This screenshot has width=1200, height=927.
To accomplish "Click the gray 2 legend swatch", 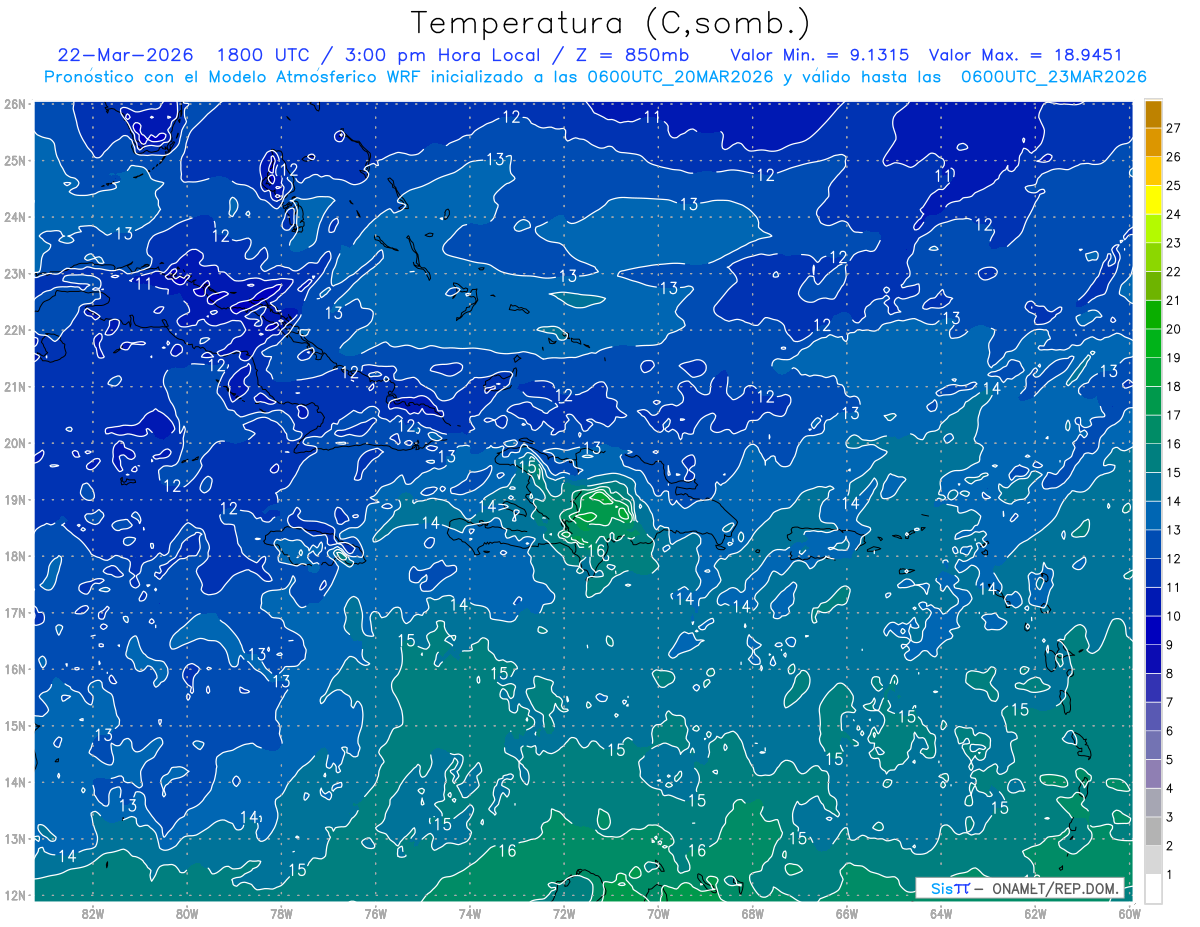I will click(1153, 832).
